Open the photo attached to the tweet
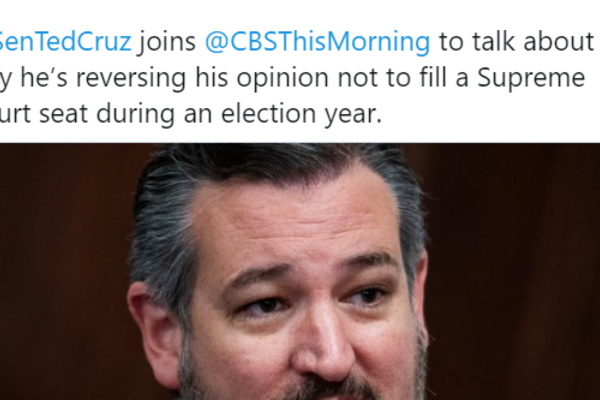 [x=300, y=270]
